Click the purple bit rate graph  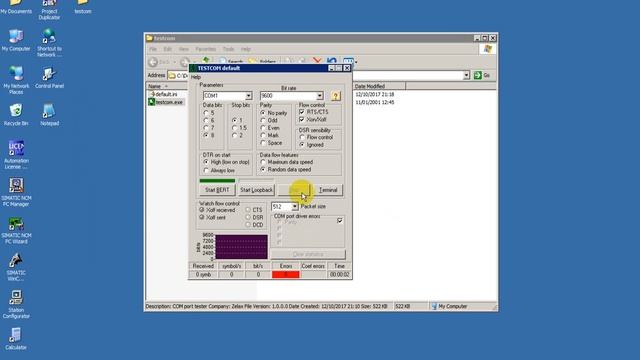point(242,247)
